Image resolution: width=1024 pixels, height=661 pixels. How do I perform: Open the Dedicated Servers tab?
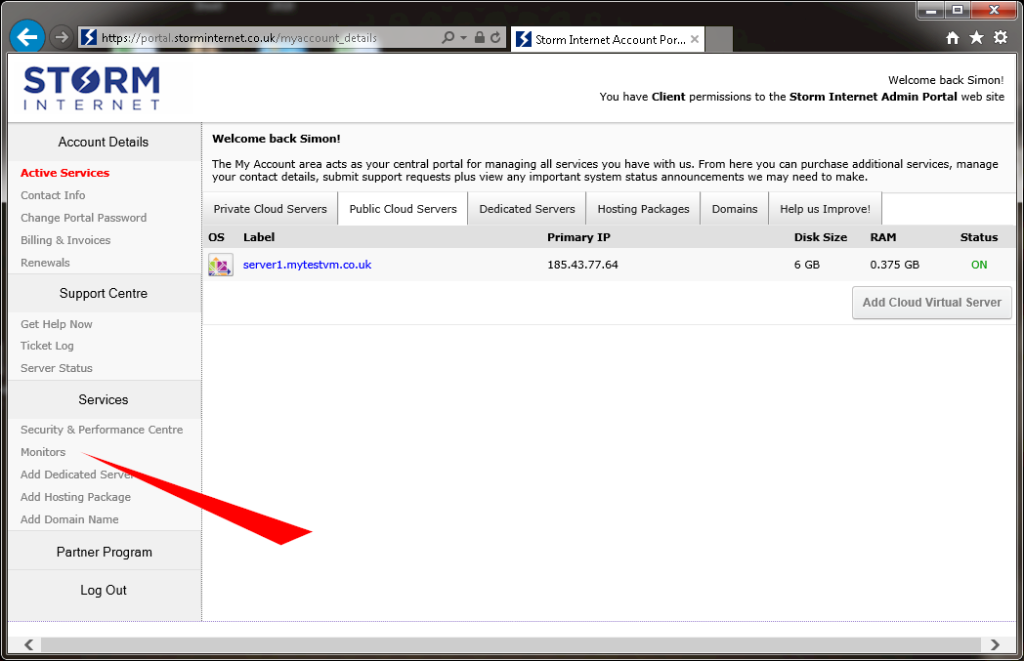pyautogui.click(x=527, y=209)
